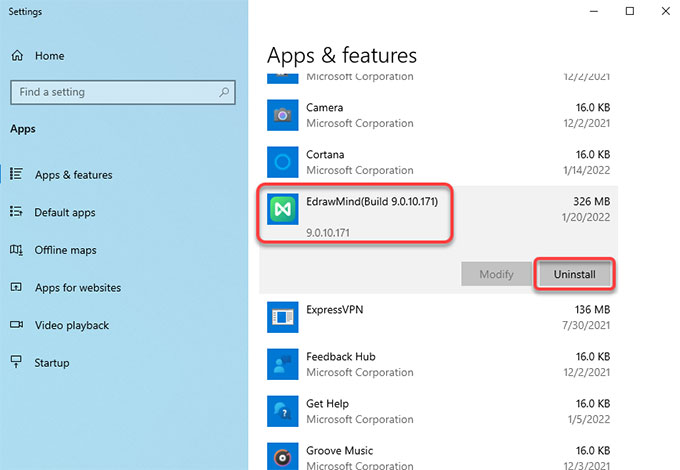Select ExpressVPN in the apps list

[335, 310]
